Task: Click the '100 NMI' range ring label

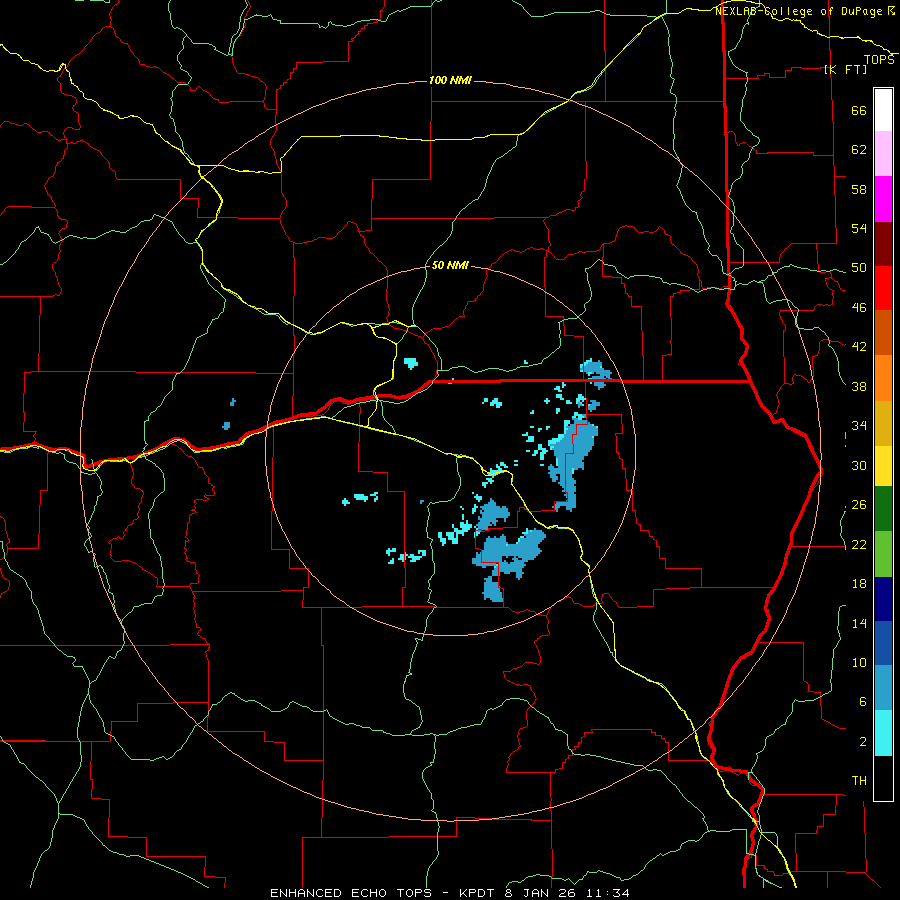Action: [x=450, y=80]
